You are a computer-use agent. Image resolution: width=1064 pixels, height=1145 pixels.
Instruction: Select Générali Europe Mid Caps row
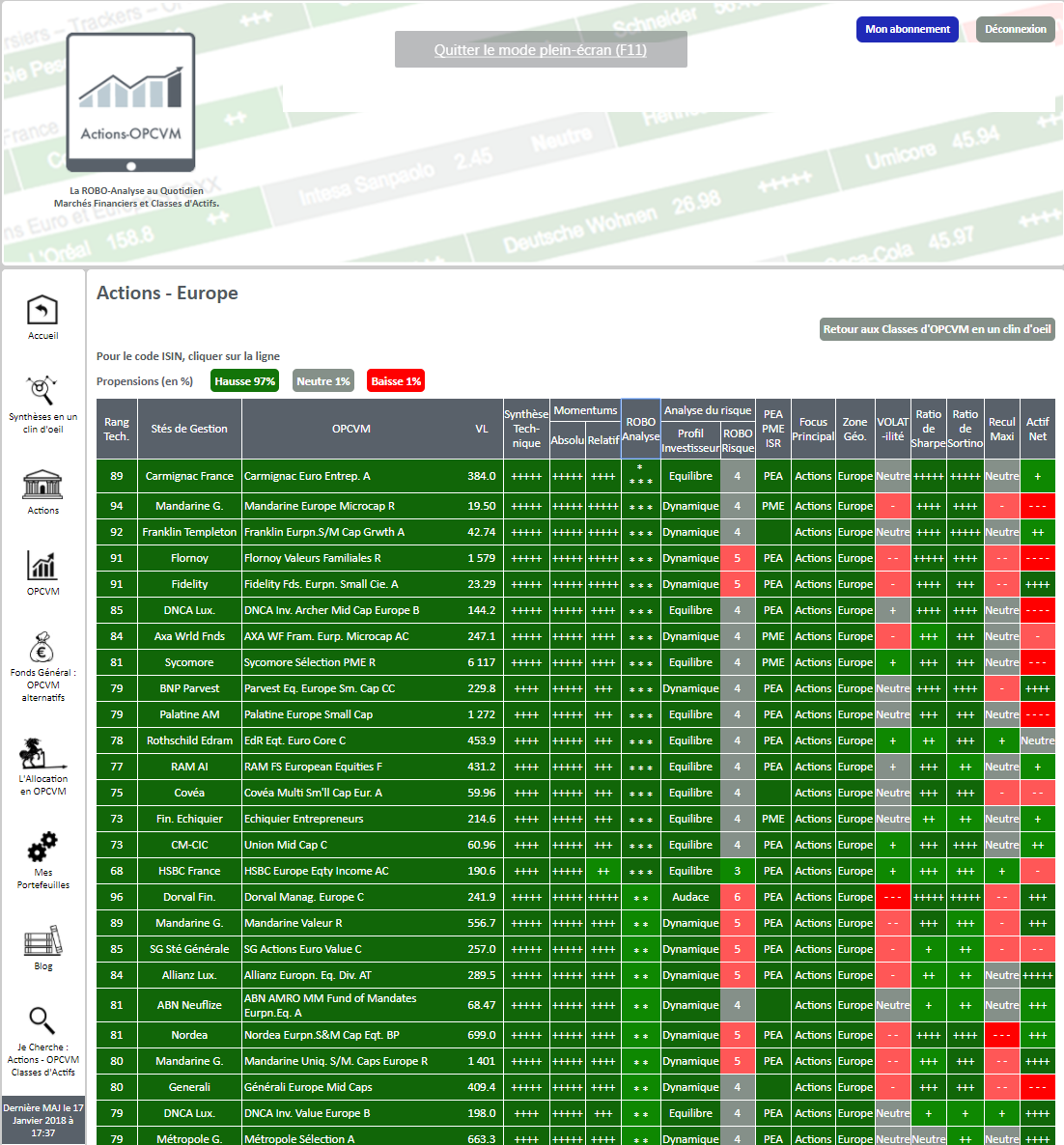click(x=575, y=1087)
